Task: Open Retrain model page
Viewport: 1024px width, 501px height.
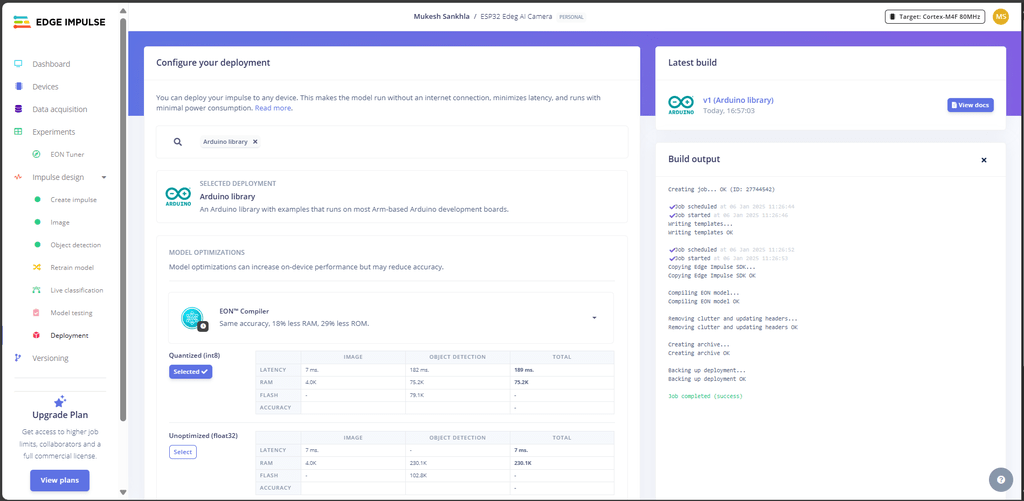Action: point(72,267)
